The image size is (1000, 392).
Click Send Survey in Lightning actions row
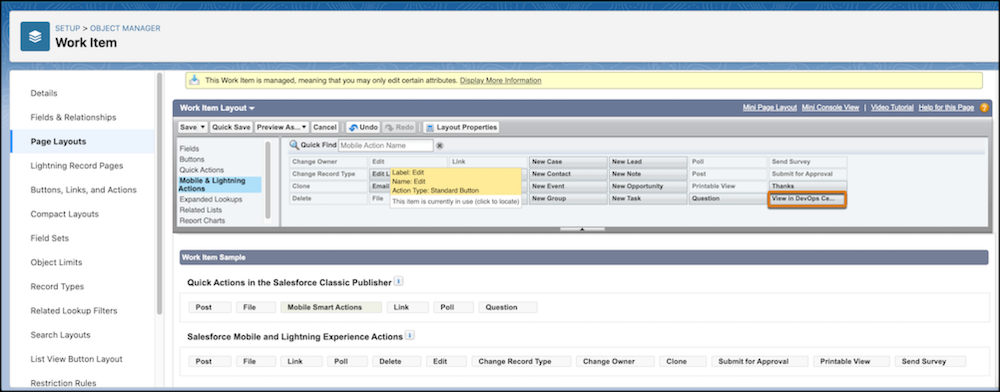point(930,361)
